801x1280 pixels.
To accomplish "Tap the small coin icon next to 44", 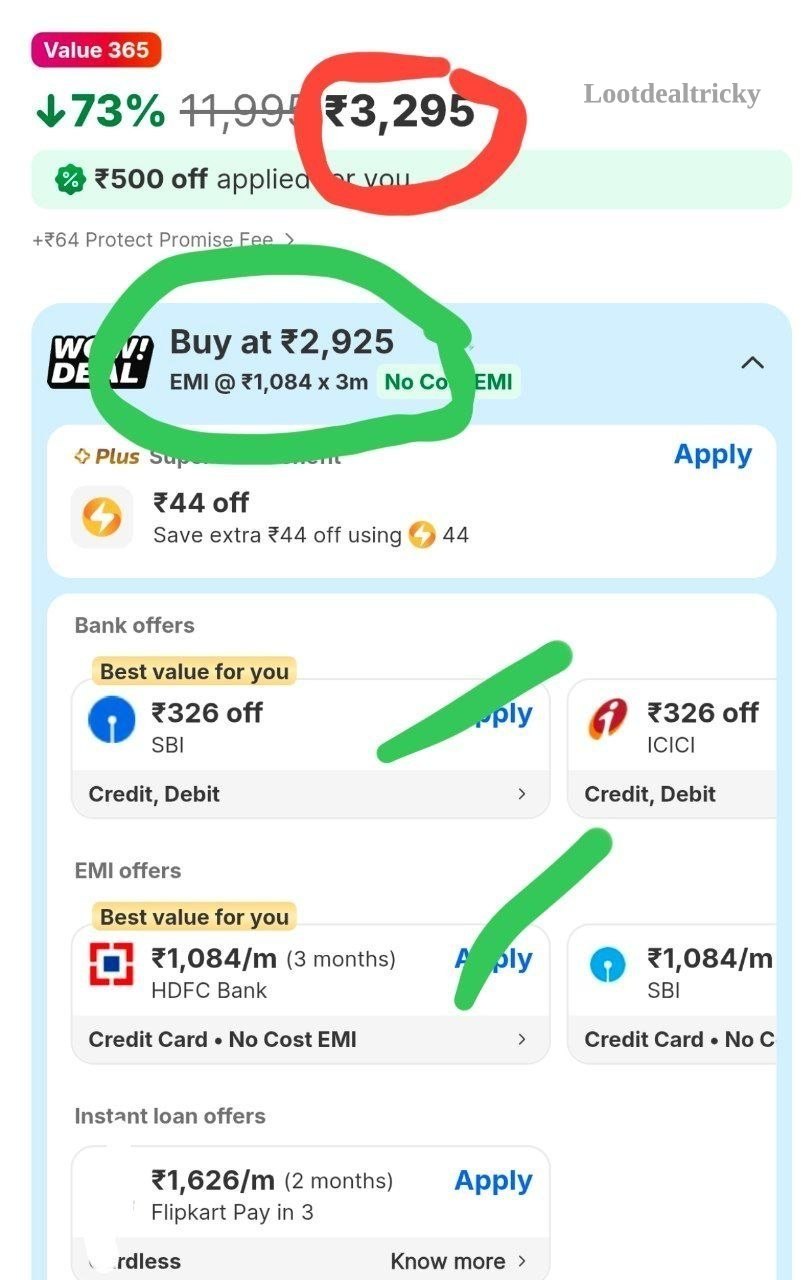I will [422, 535].
